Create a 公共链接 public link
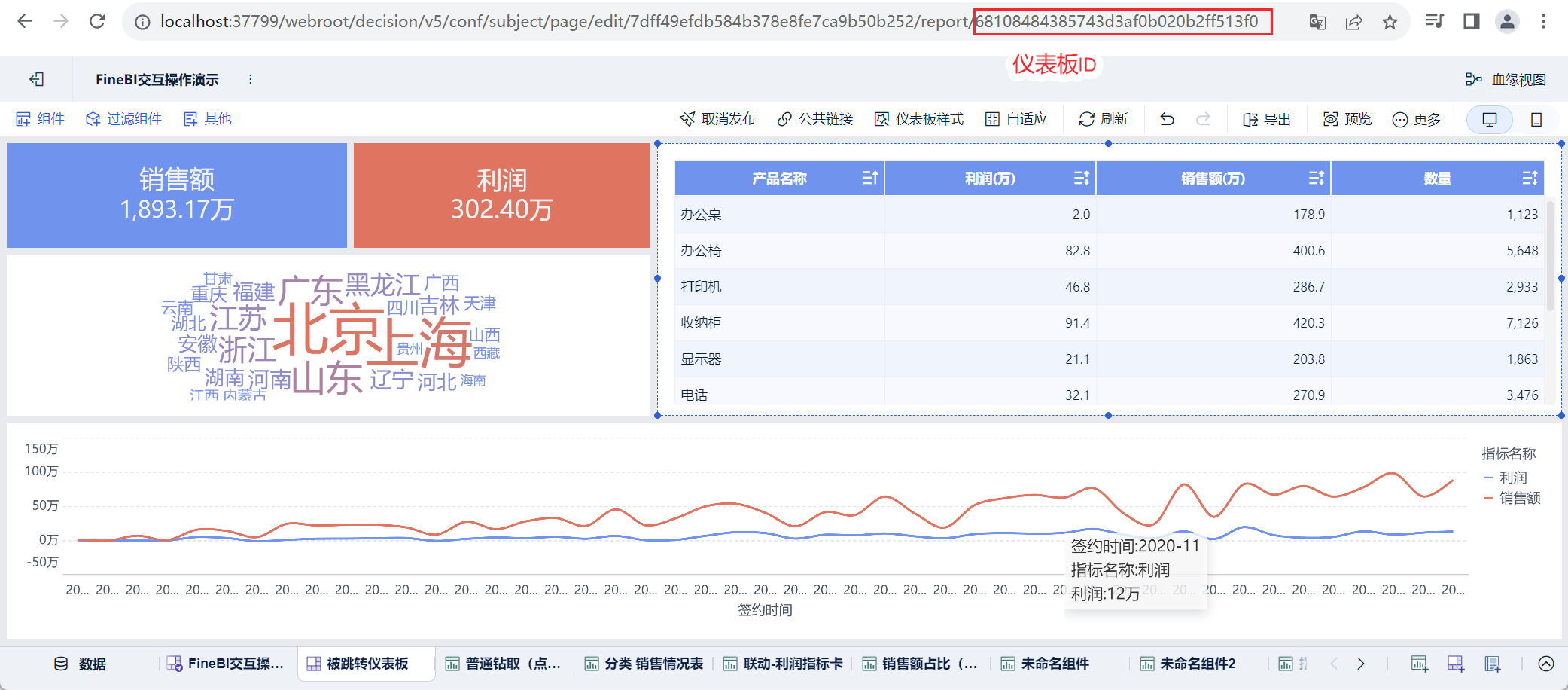The image size is (1568, 690). tap(815, 119)
